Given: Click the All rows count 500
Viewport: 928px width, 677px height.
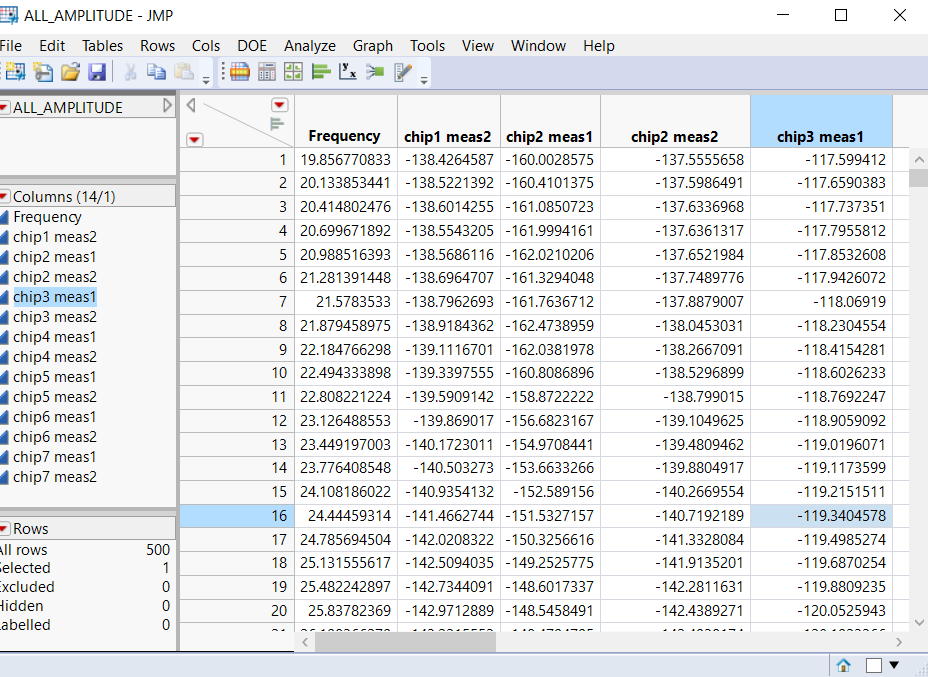Looking at the screenshot, I should pos(158,549).
